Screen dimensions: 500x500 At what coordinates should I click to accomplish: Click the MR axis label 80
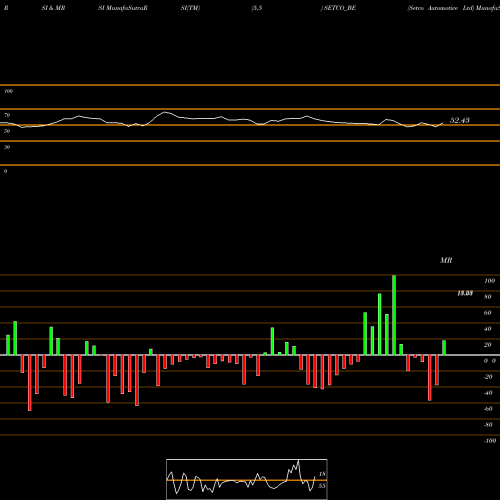click(x=488, y=297)
